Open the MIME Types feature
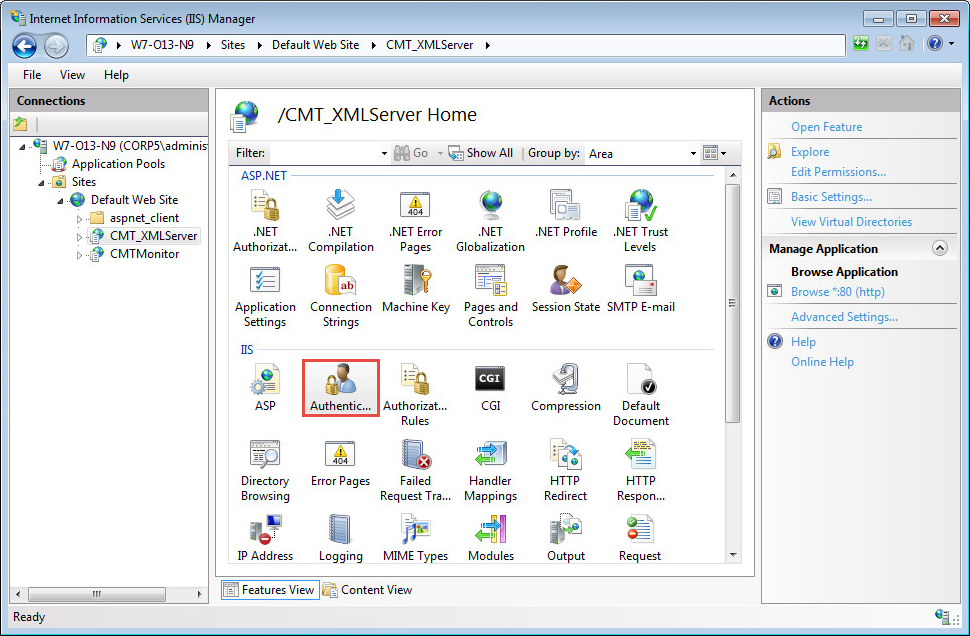This screenshot has height=636, width=970. 415,538
